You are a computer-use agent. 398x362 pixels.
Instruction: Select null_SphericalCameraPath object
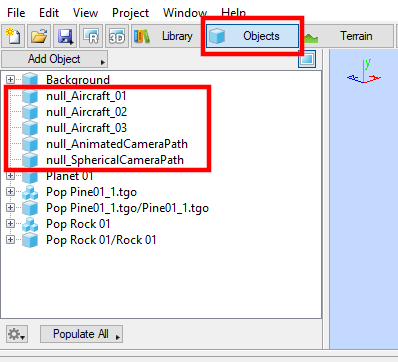[115, 160]
